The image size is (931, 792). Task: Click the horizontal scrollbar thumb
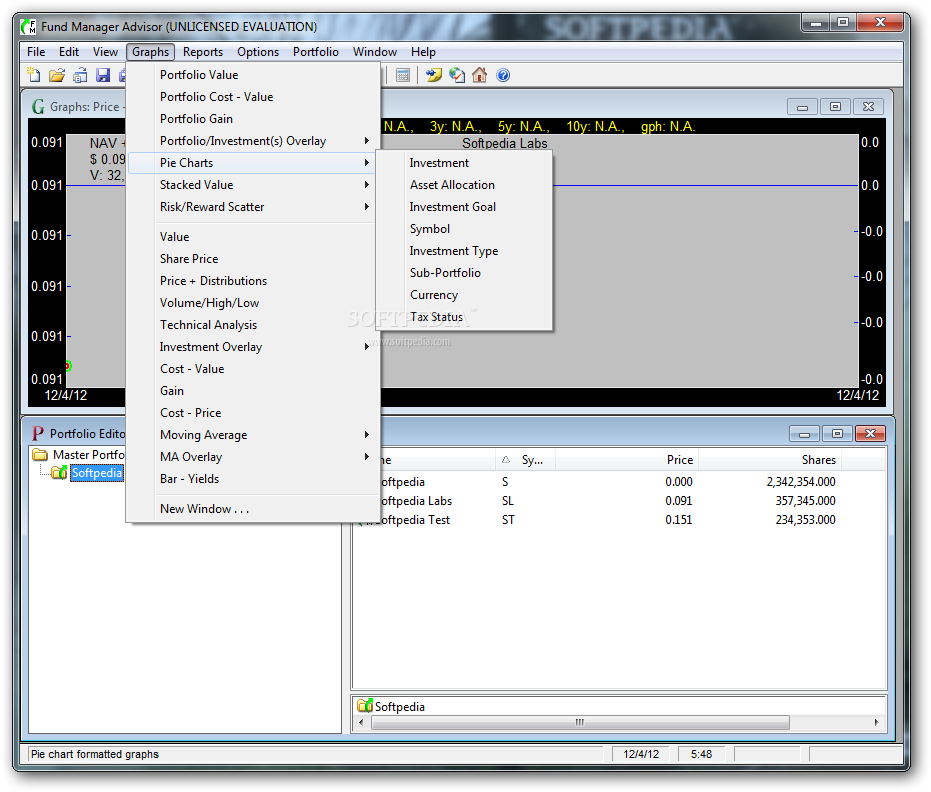point(580,722)
